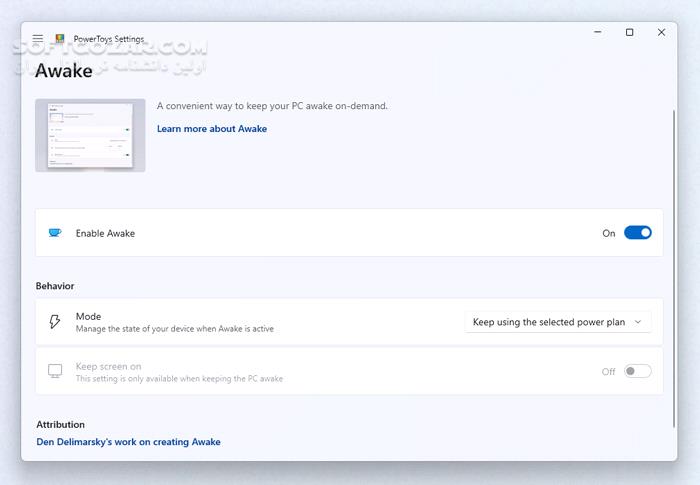Click the vertical scrollbar of the settings page

674,268
